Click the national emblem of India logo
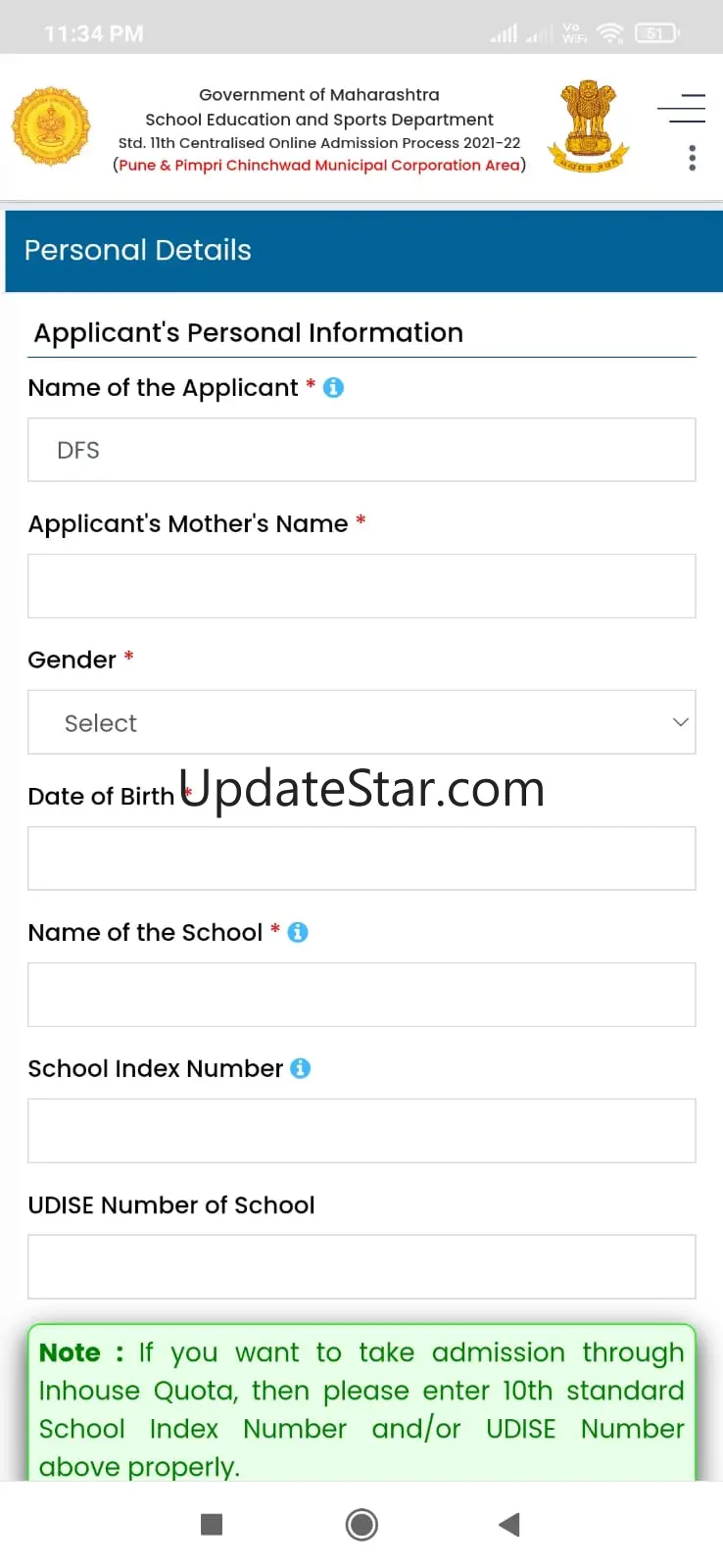This screenshot has width=723, height=1568. 588,127
